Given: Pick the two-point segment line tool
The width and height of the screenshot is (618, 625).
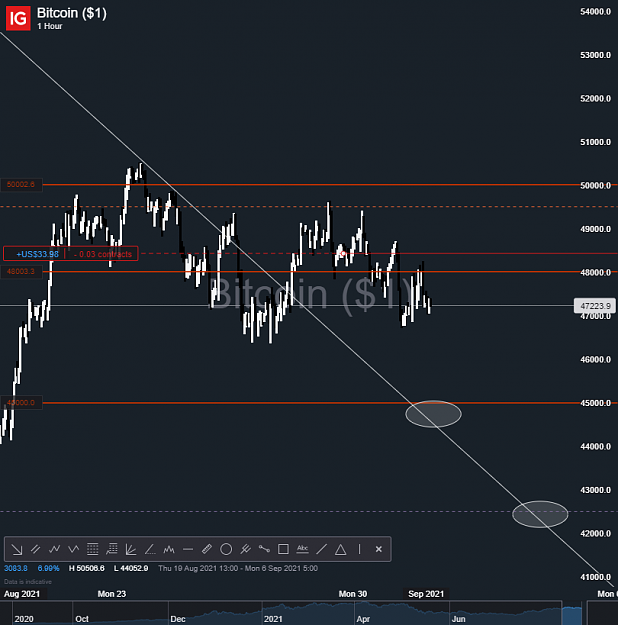Looking at the screenshot, I should [x=264, y=550].
